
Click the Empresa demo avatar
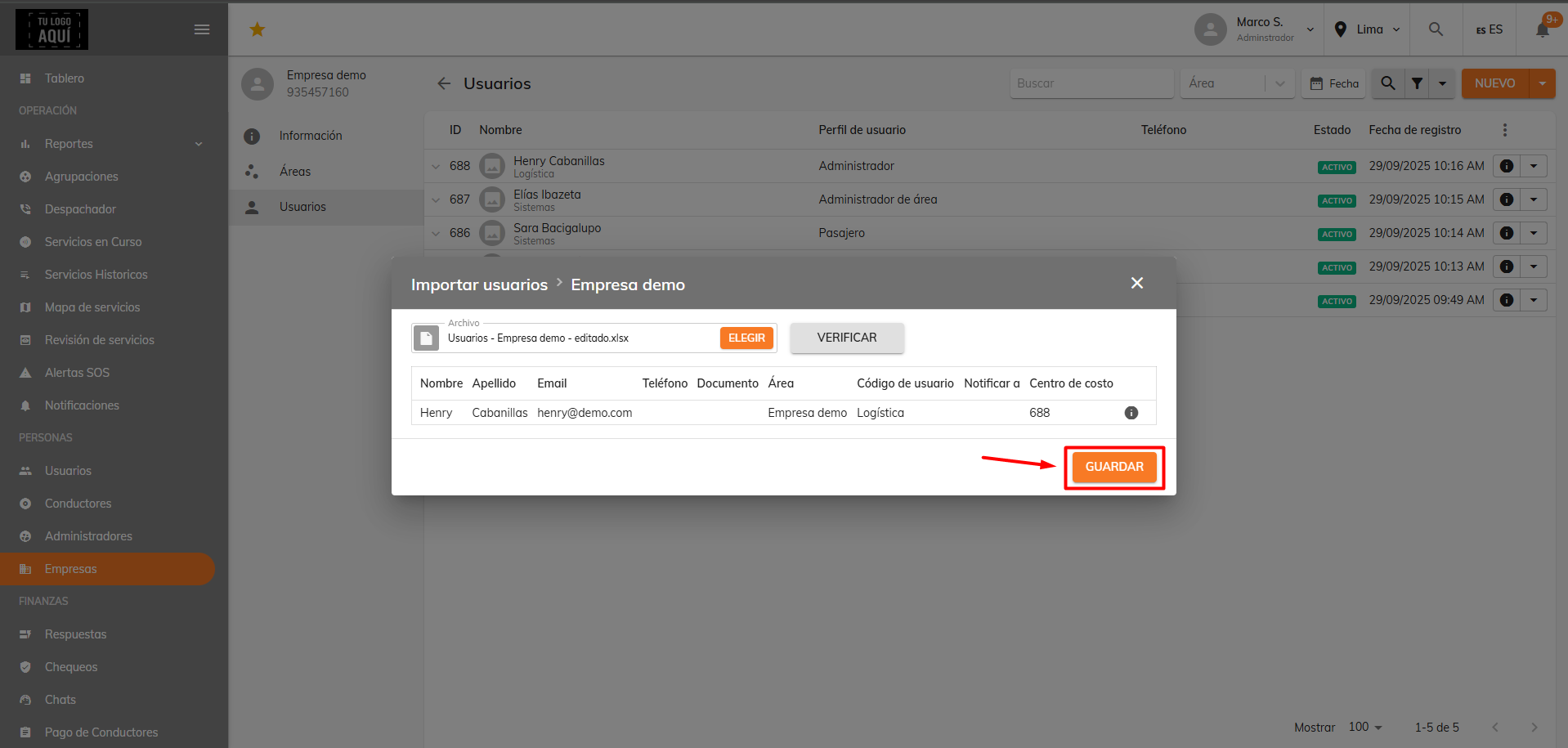(x=258, y=84)
